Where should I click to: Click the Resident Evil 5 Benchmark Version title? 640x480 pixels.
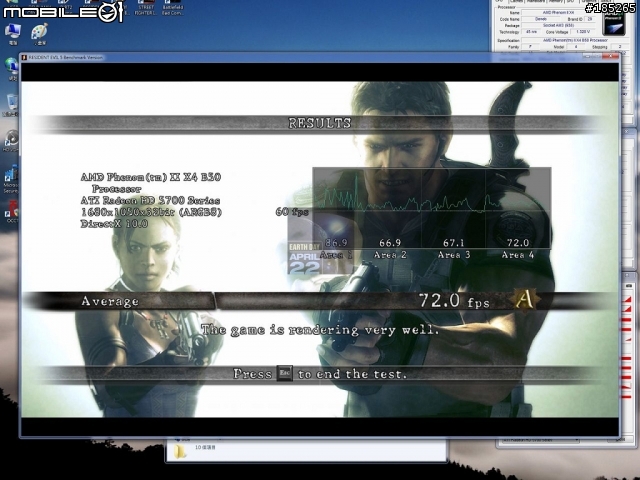tap(66, 58)
